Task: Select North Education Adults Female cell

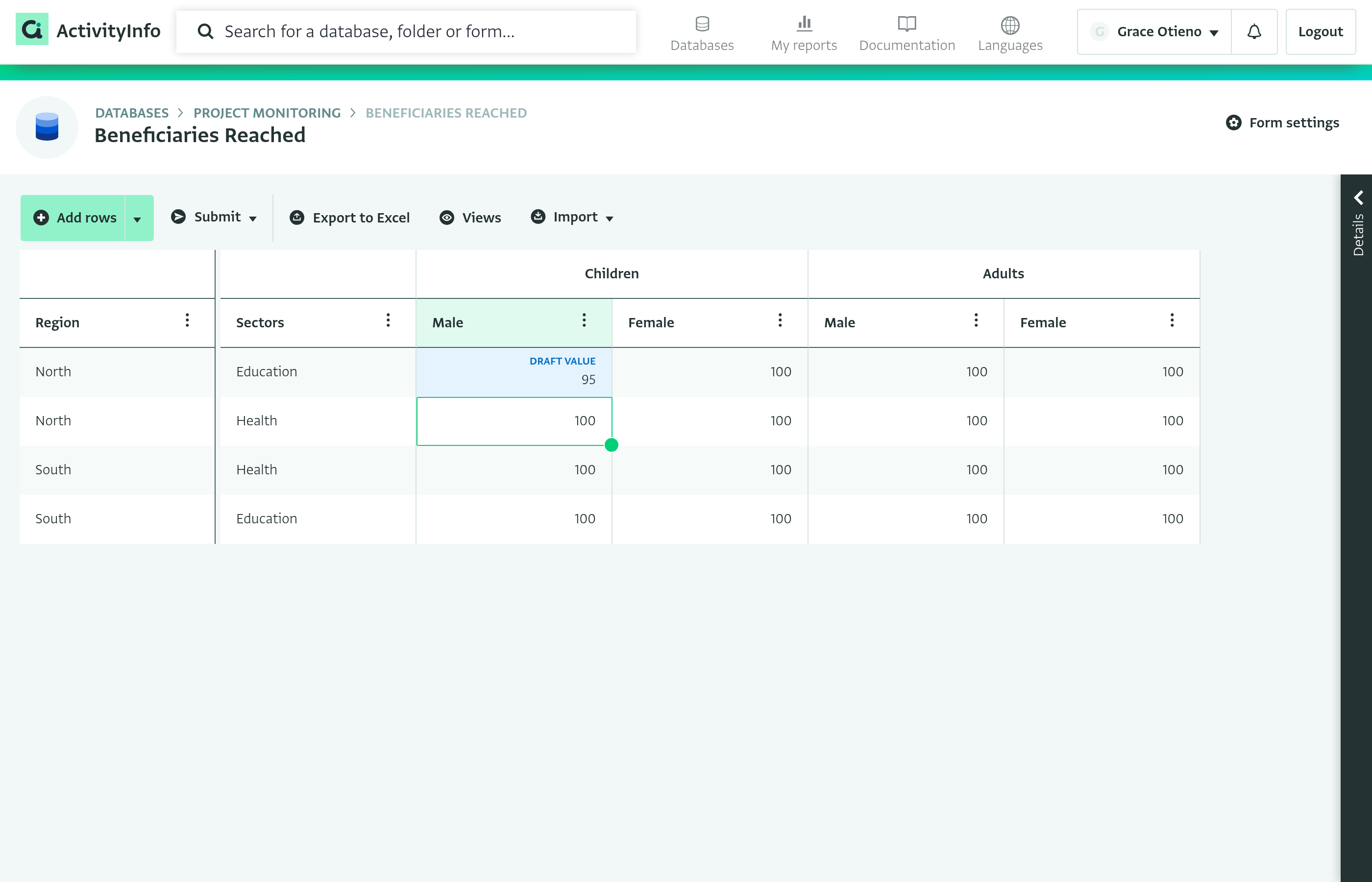Action: [1102, 372]
